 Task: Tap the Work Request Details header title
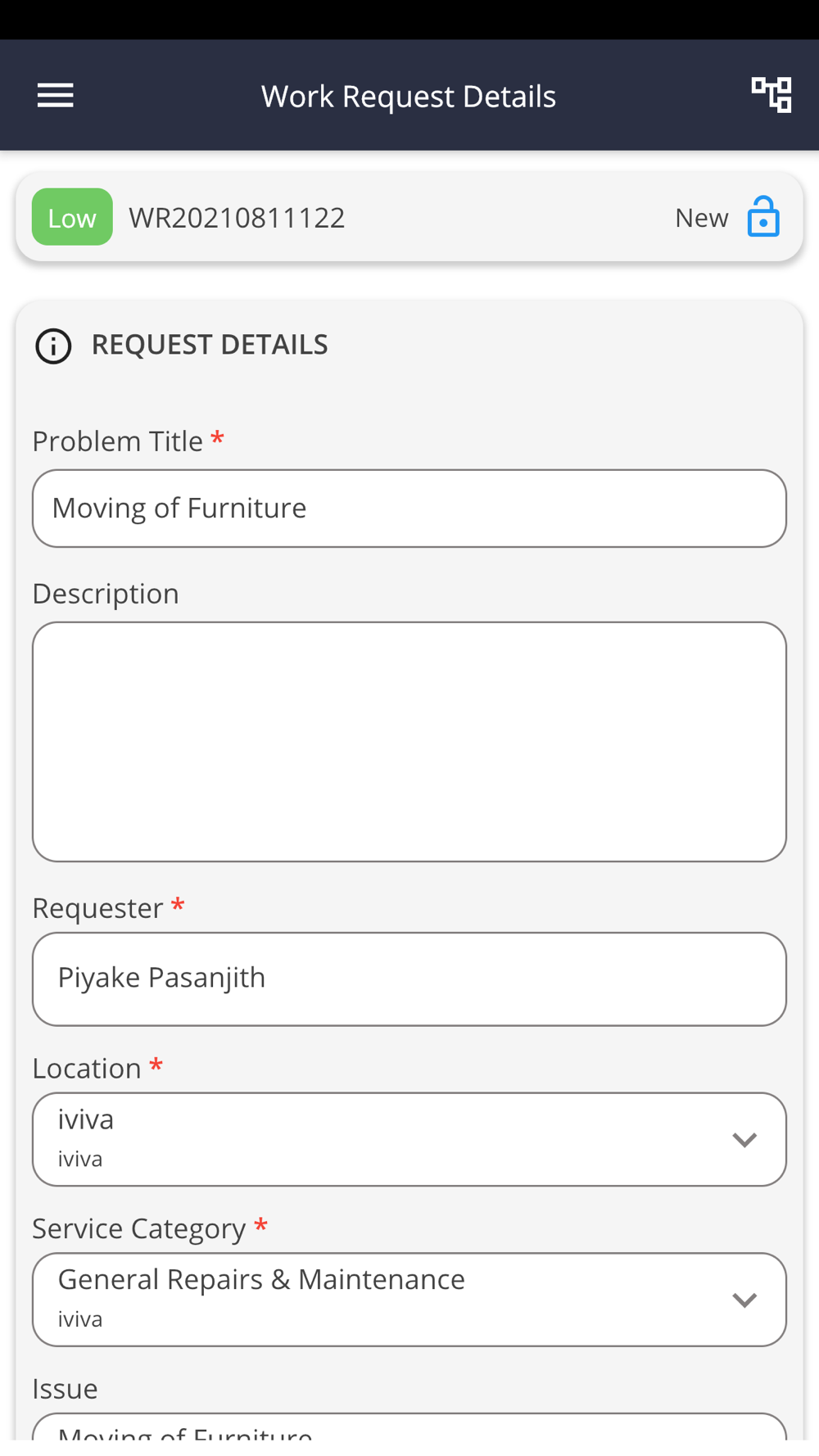click(x=409, y=97)
